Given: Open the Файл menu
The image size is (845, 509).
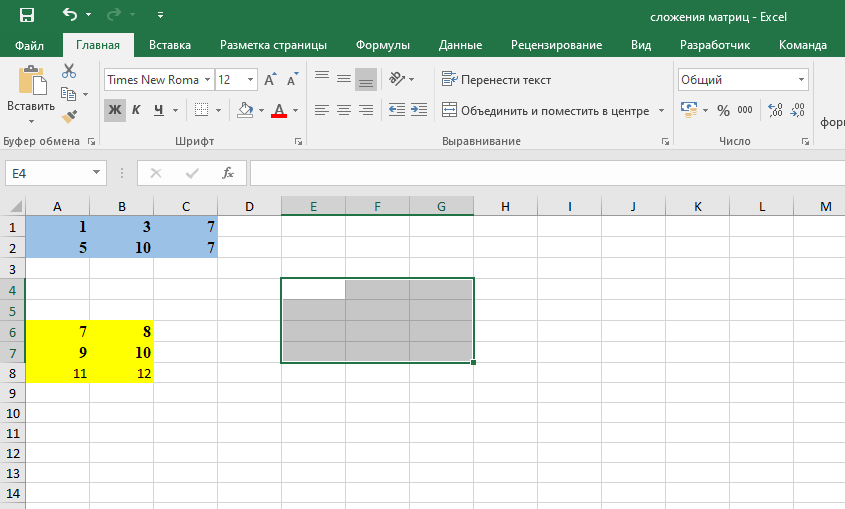Looking at the screenshot, I should (x=29, y=45).
